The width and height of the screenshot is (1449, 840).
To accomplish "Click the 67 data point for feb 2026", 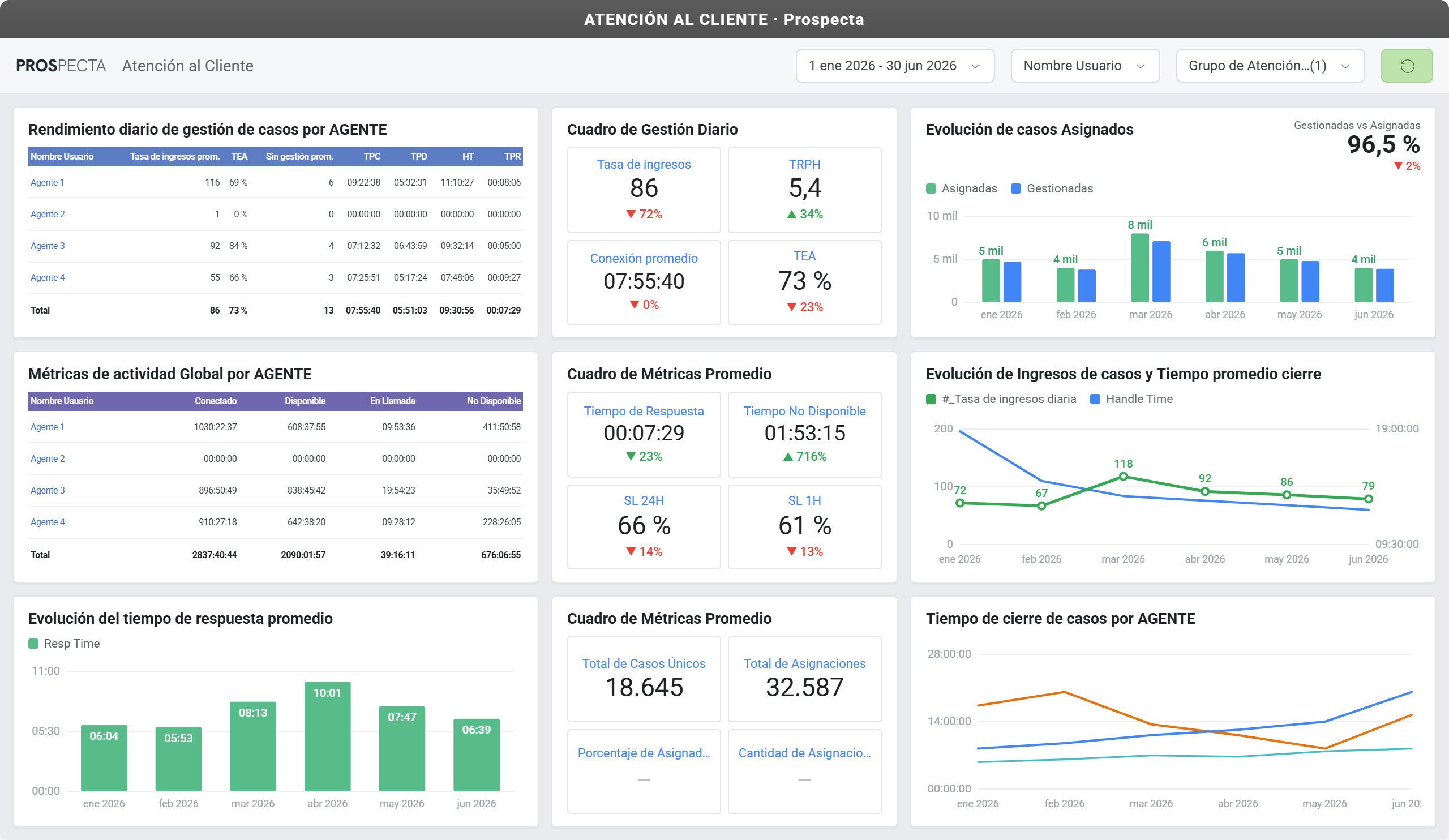I will tap(1041, 506).
